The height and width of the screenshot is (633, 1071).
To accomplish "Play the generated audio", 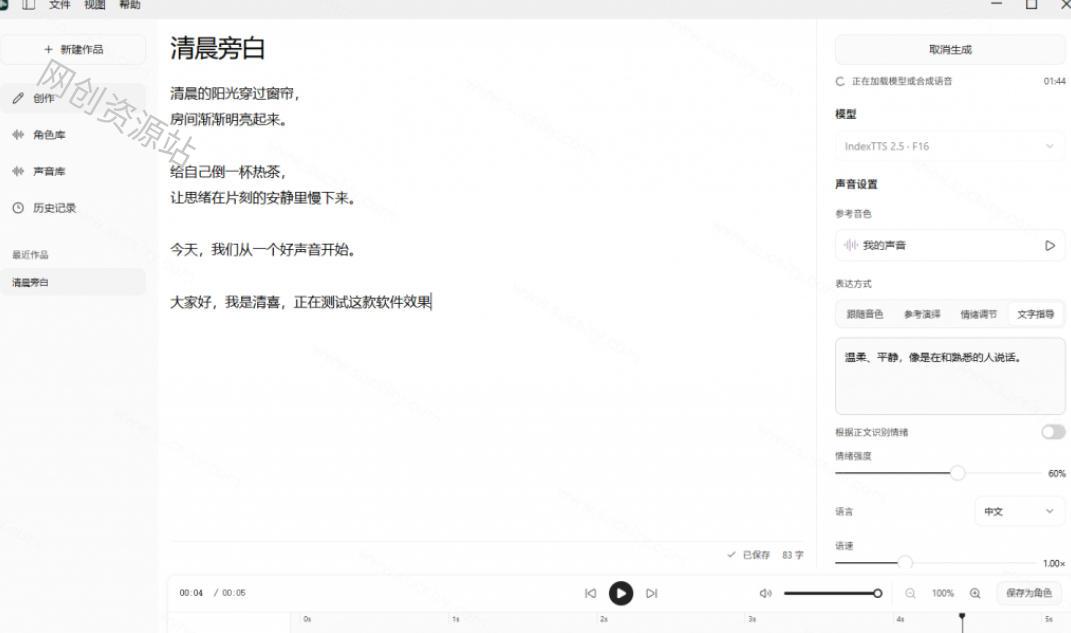I will (621, 593).
